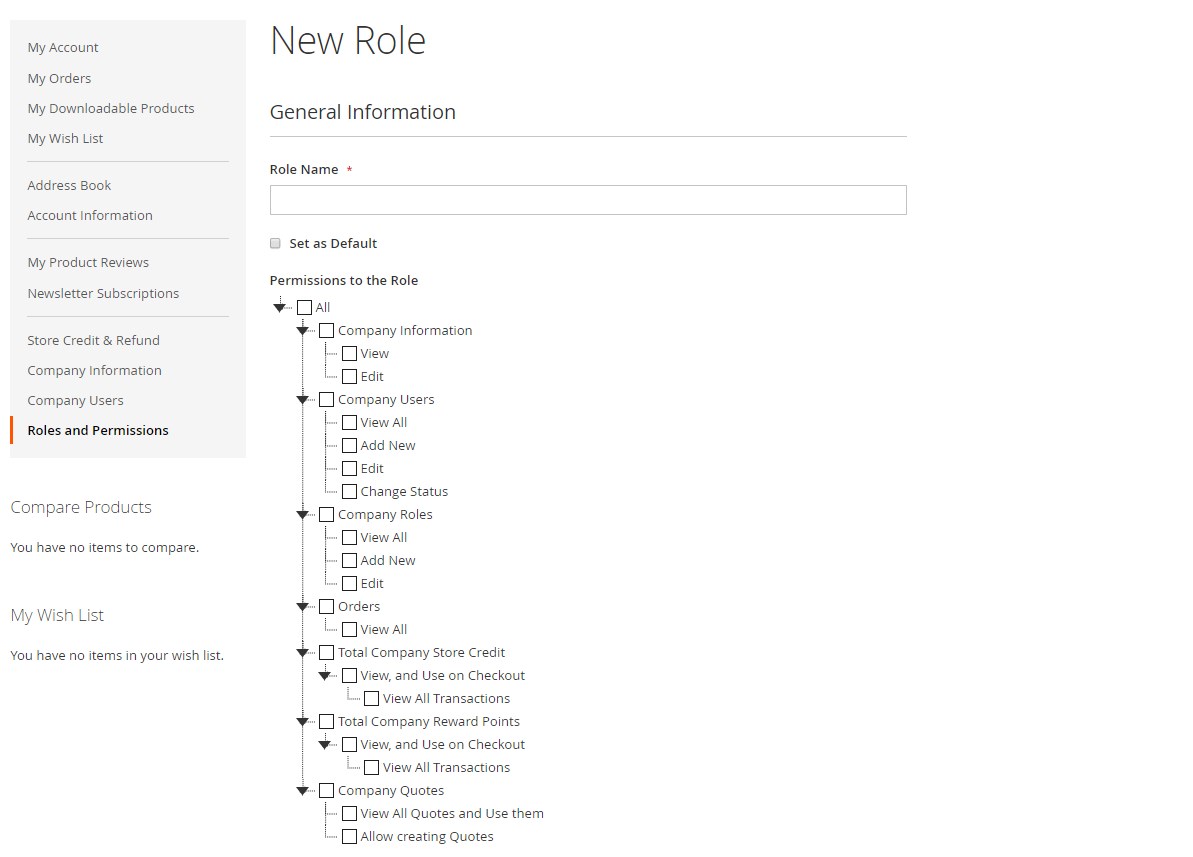
Task: Collapse Total Company Store Credit arrow
Action: point(303,652)
